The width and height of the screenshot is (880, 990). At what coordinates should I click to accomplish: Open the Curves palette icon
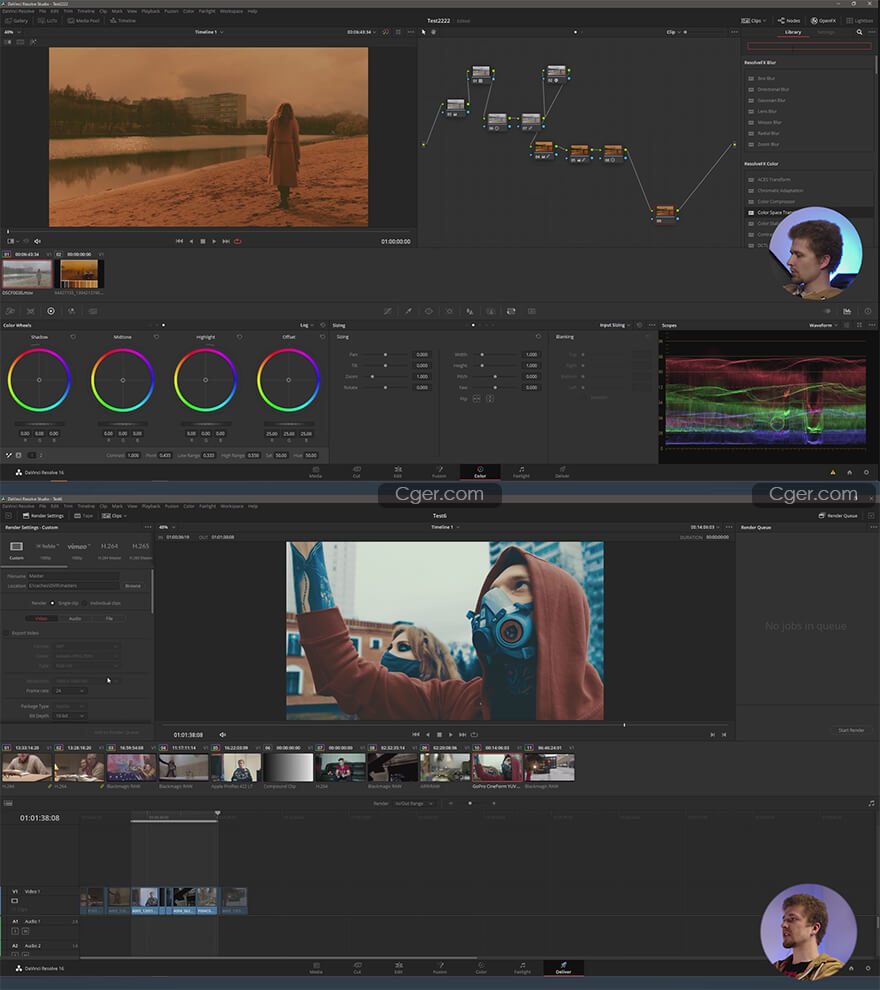click(388, 311)
